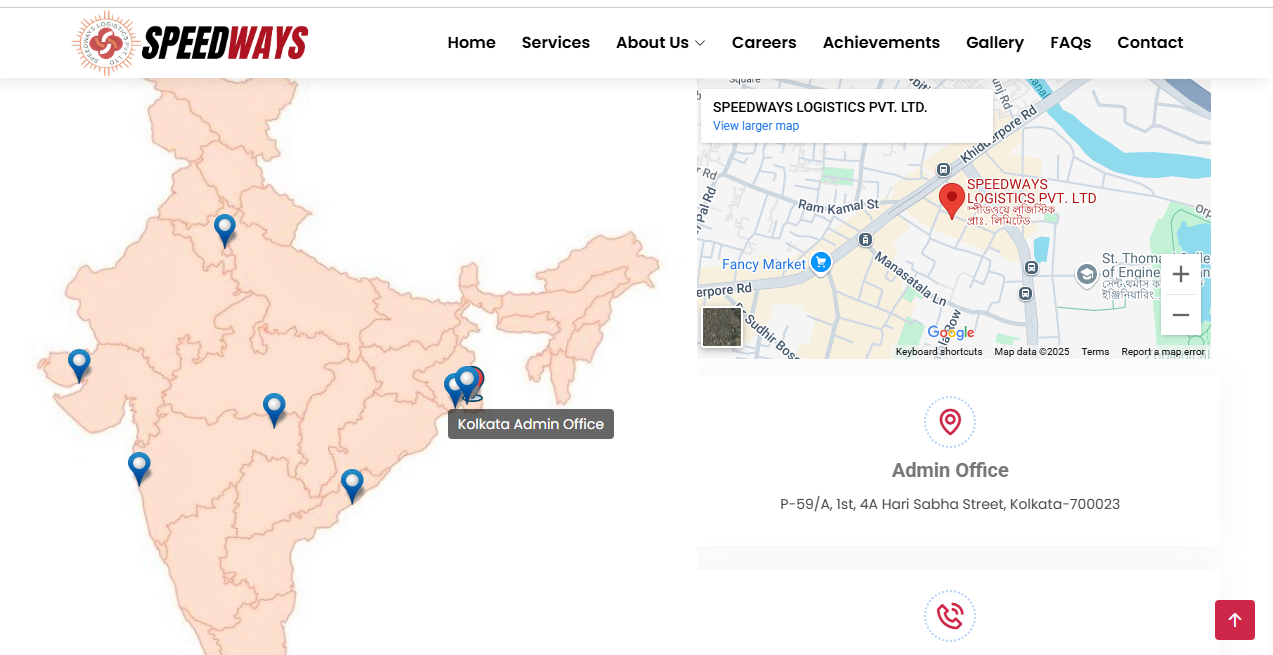Click the map pin in central India

click(x=274, y=408)
